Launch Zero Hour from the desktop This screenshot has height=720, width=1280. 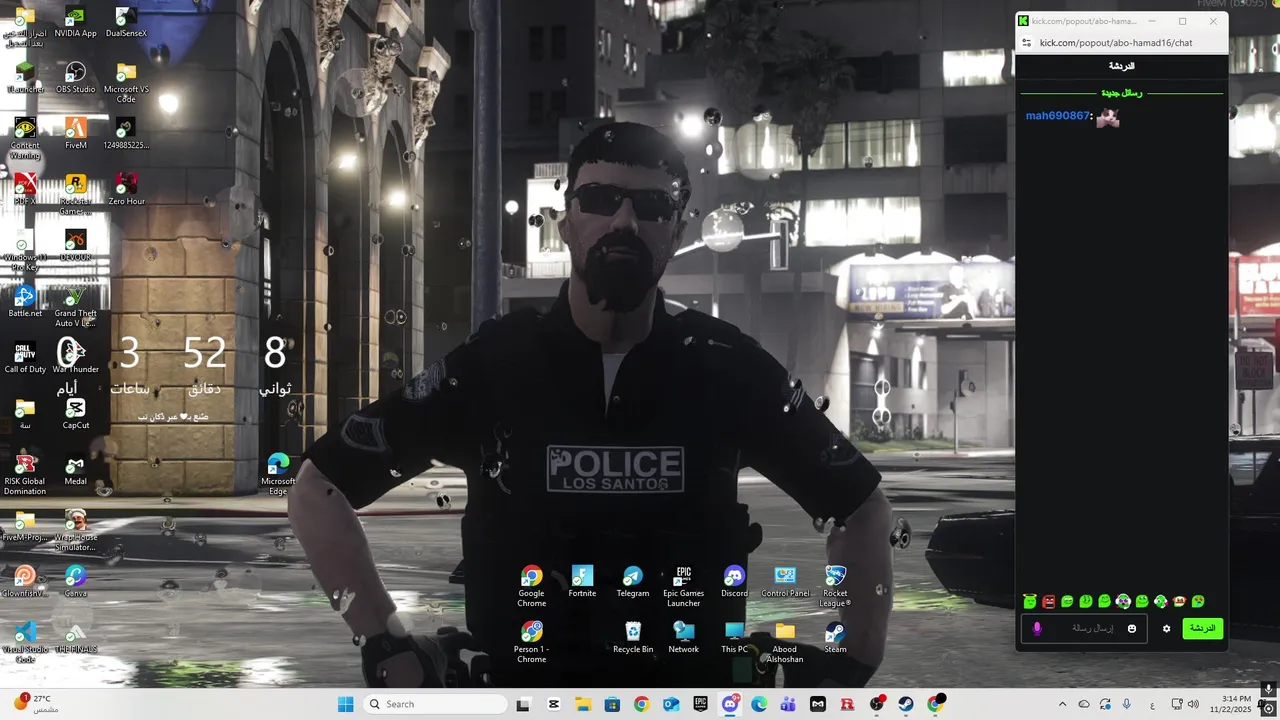tap(126, 190)
